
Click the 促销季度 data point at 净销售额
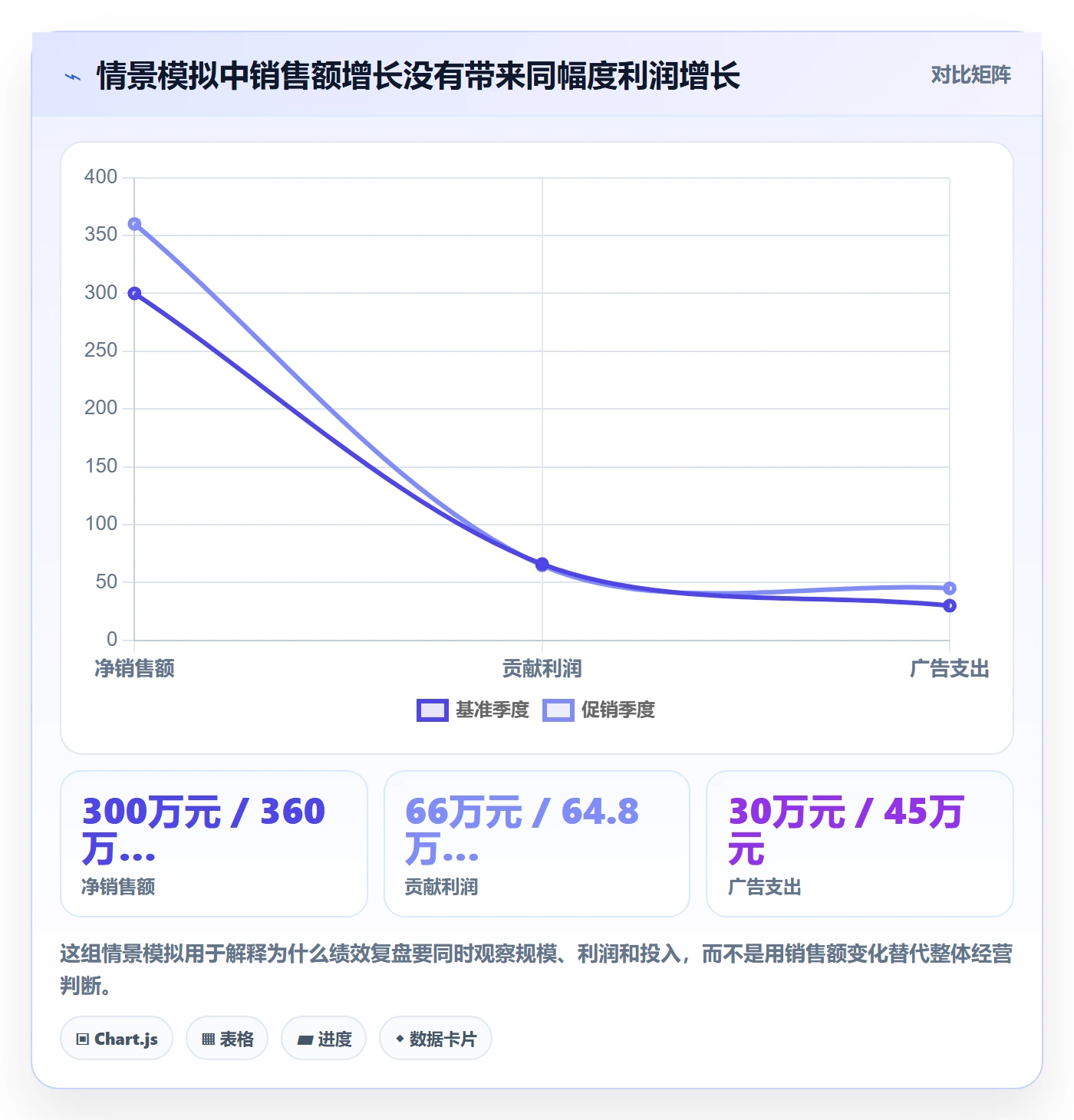(x=134, y=224)
